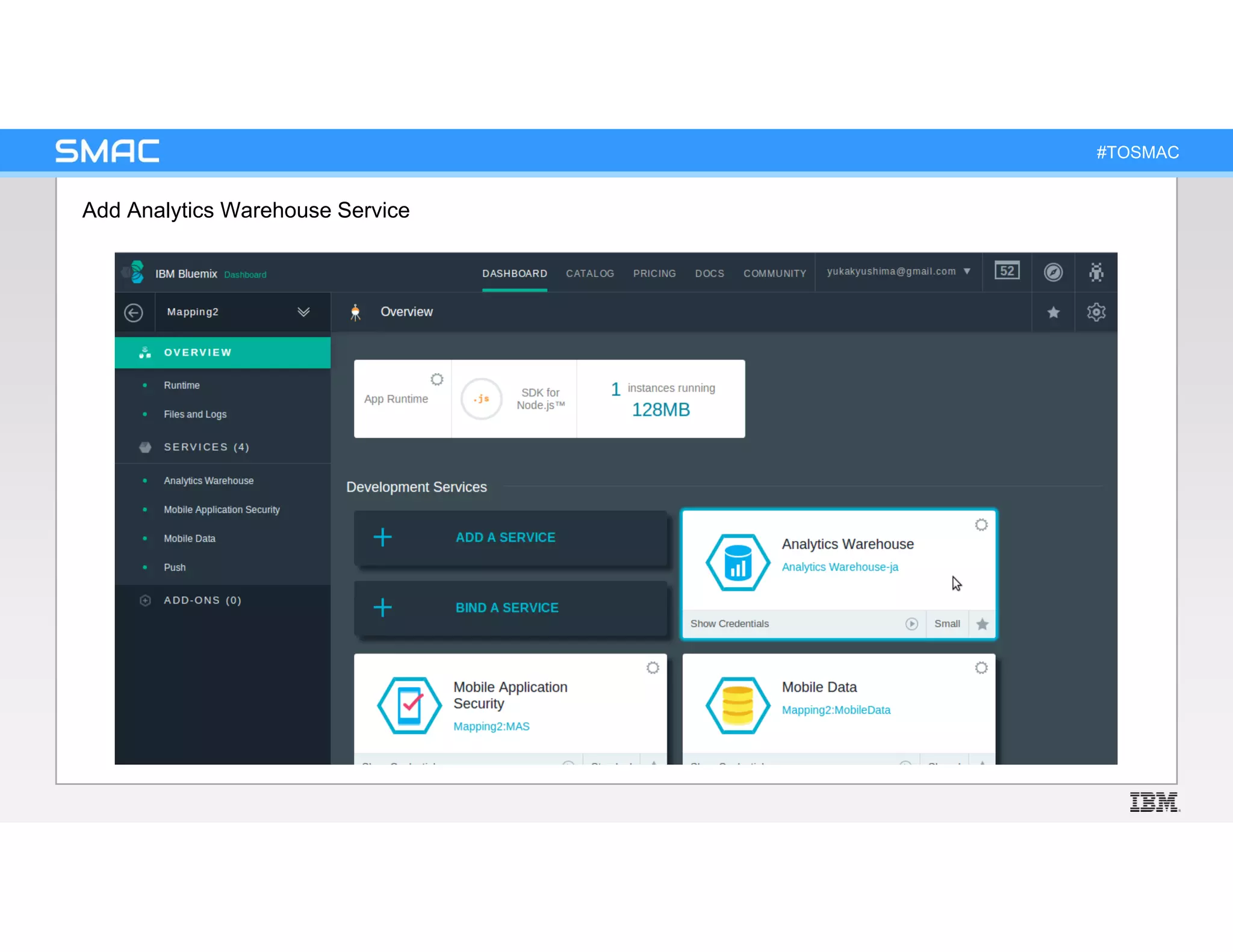Select Push in the sidebar
Screen dimensions: 1233x952
tap(175, 567)
